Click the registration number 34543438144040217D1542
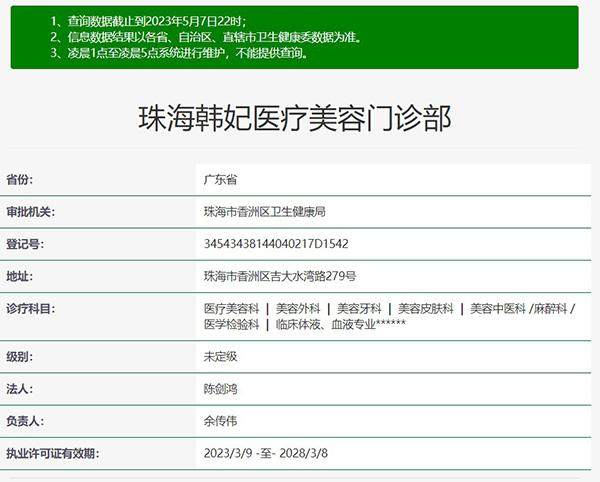The width and height of the screenshot is (600, 482). 276,244
